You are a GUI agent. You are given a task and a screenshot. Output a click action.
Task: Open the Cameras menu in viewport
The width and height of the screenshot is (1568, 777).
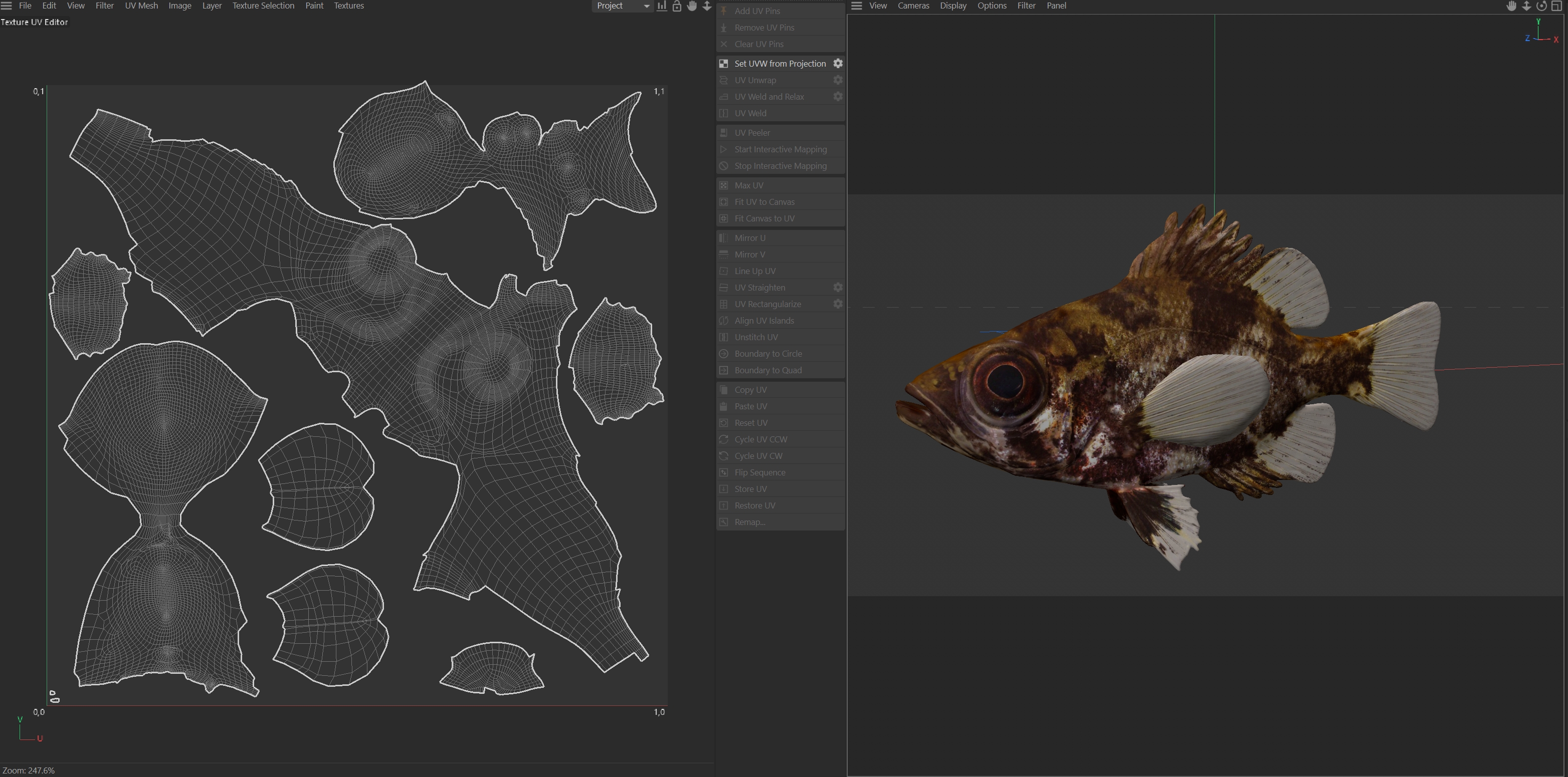point(913,6)
